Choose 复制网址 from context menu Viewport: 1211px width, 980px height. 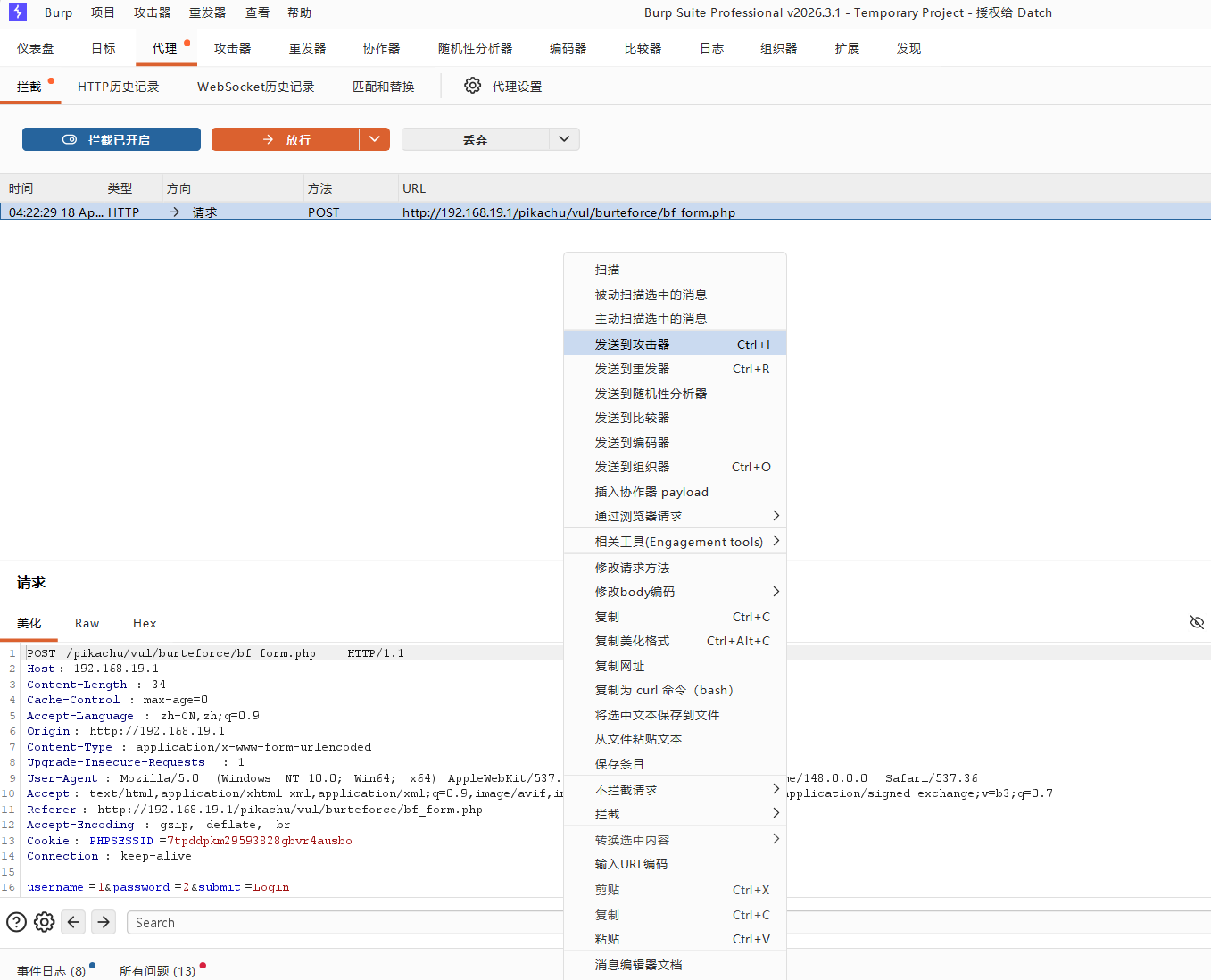tap(675, 666)
